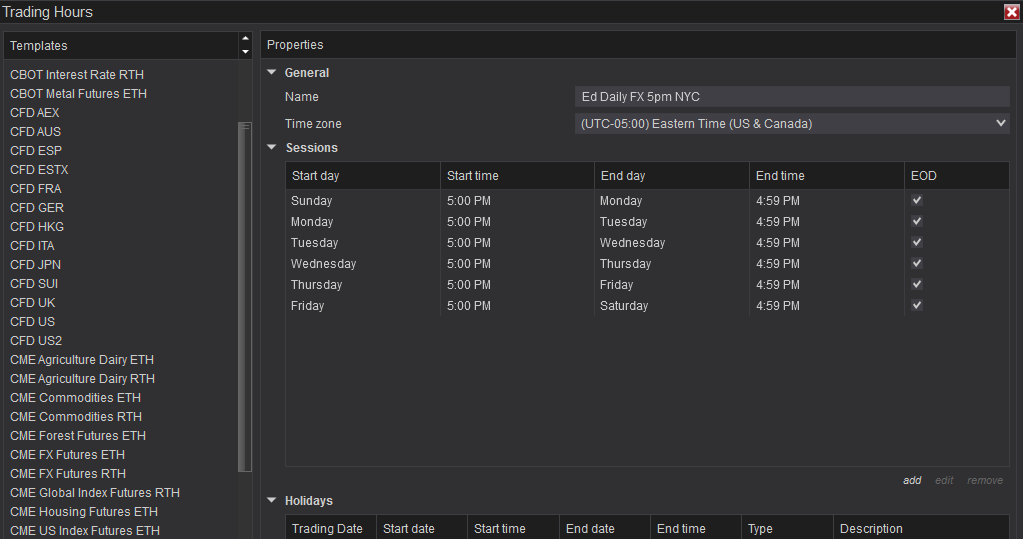The height and width of the screenshot is (539, 1023).
Task: Click the Templates list down arrow
Action: (x=245, y=52)
